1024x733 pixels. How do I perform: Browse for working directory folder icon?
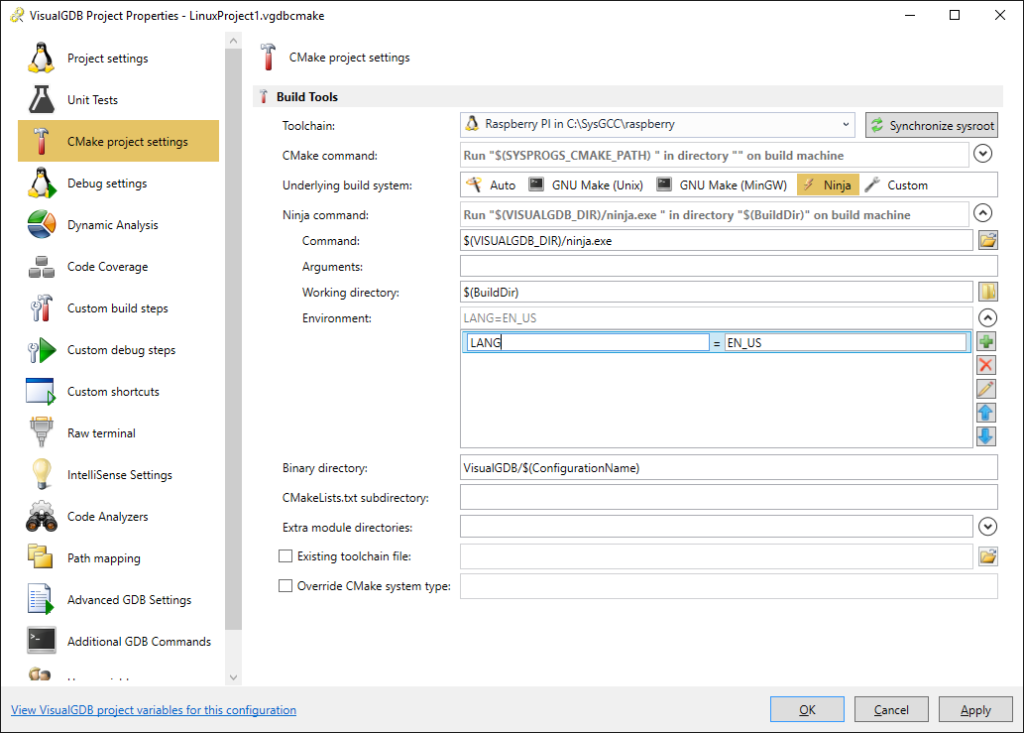tap(988, 292)
